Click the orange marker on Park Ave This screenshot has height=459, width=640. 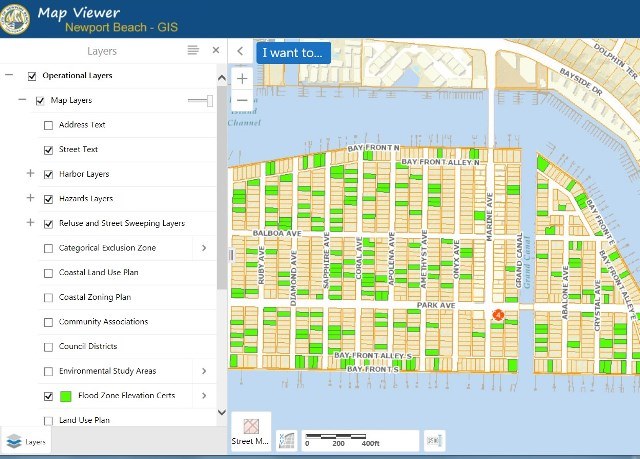click(x=498, y=315)
